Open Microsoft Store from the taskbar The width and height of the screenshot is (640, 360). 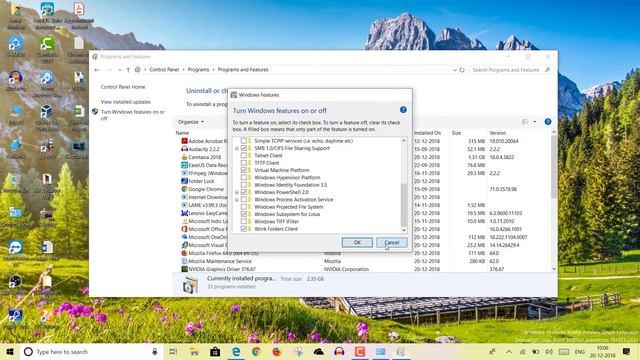click(215, 351)
